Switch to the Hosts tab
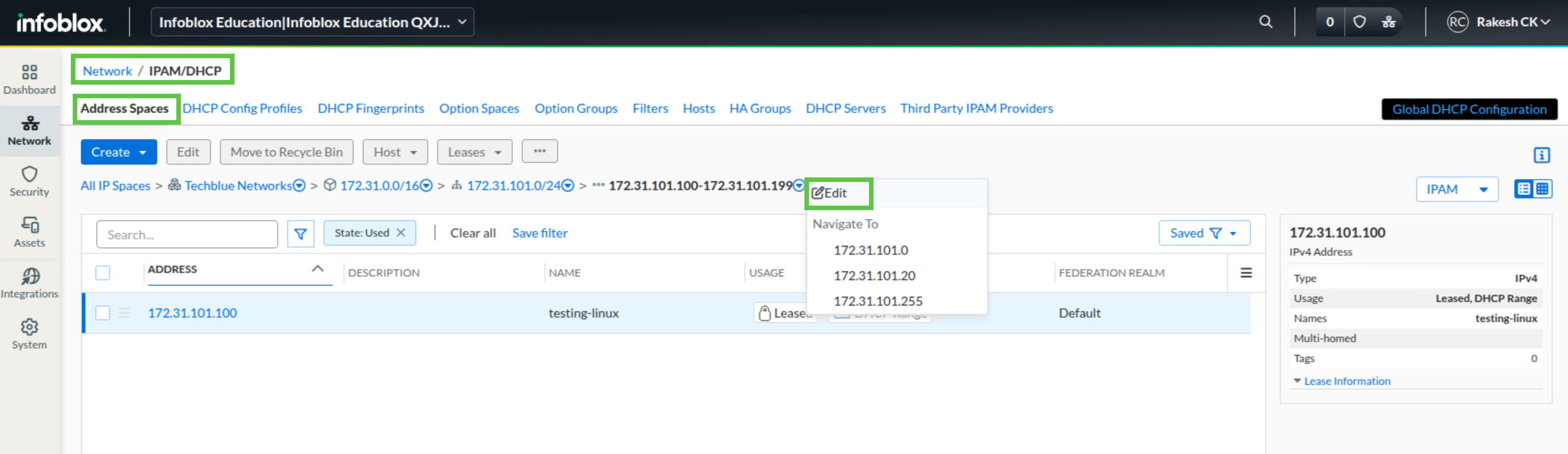 point(699,108)
